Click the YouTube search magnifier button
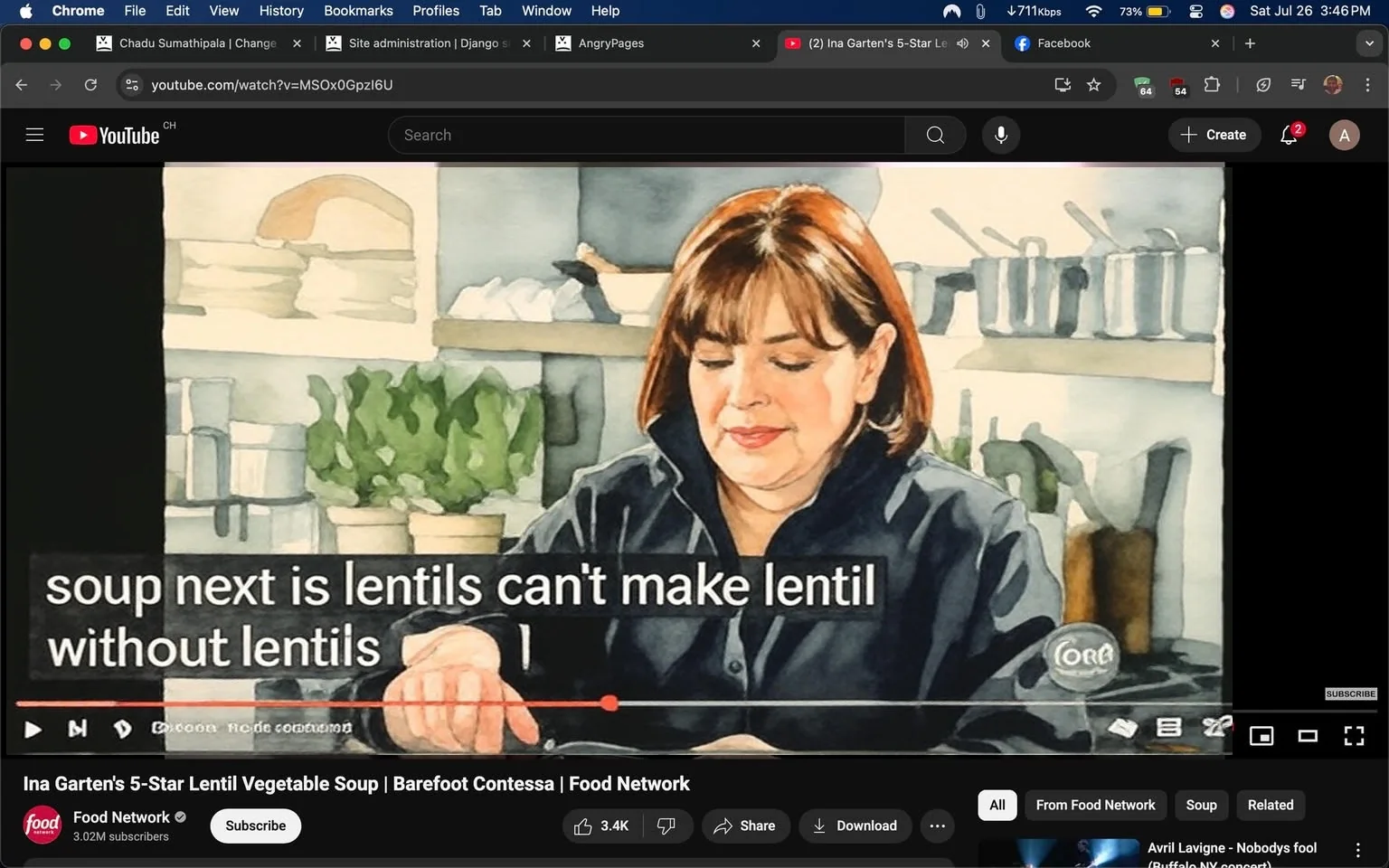Screen dimensions: 1389x868 (935, 135)
